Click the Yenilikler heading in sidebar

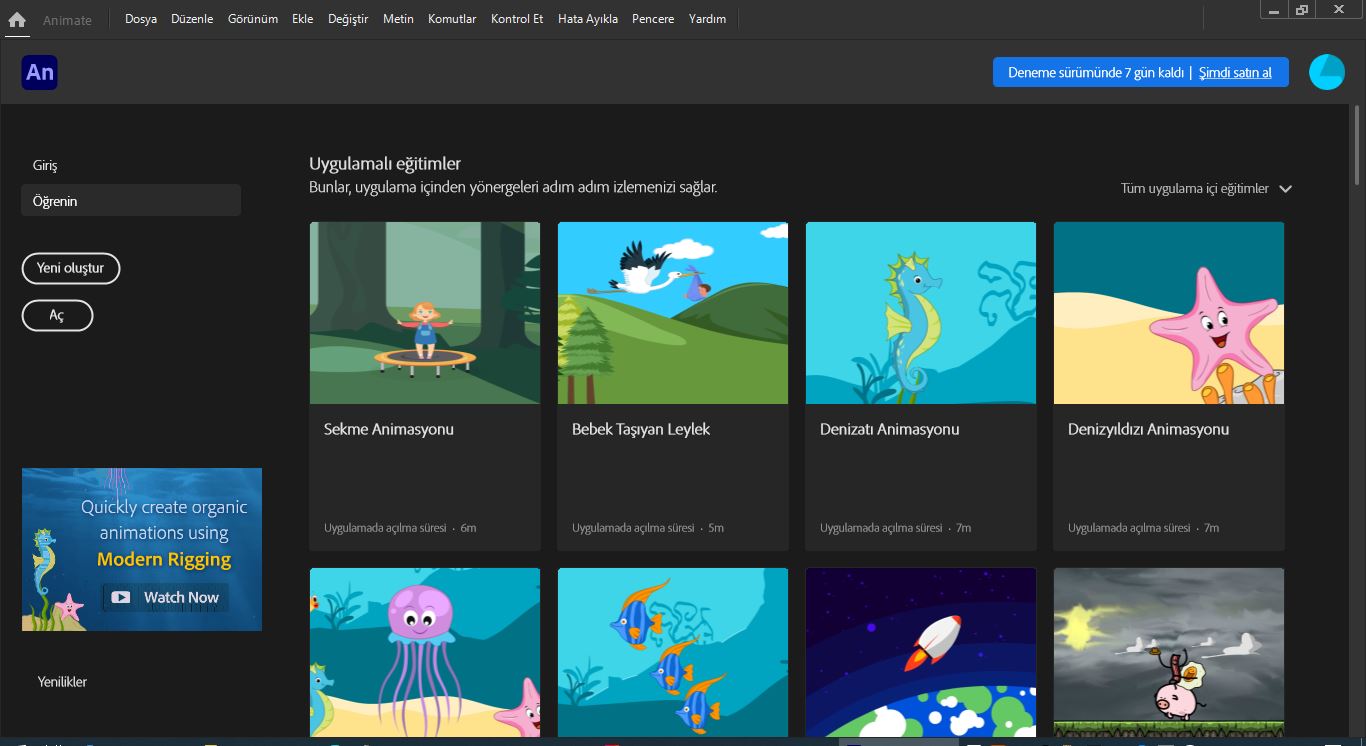tap(62, 682)
